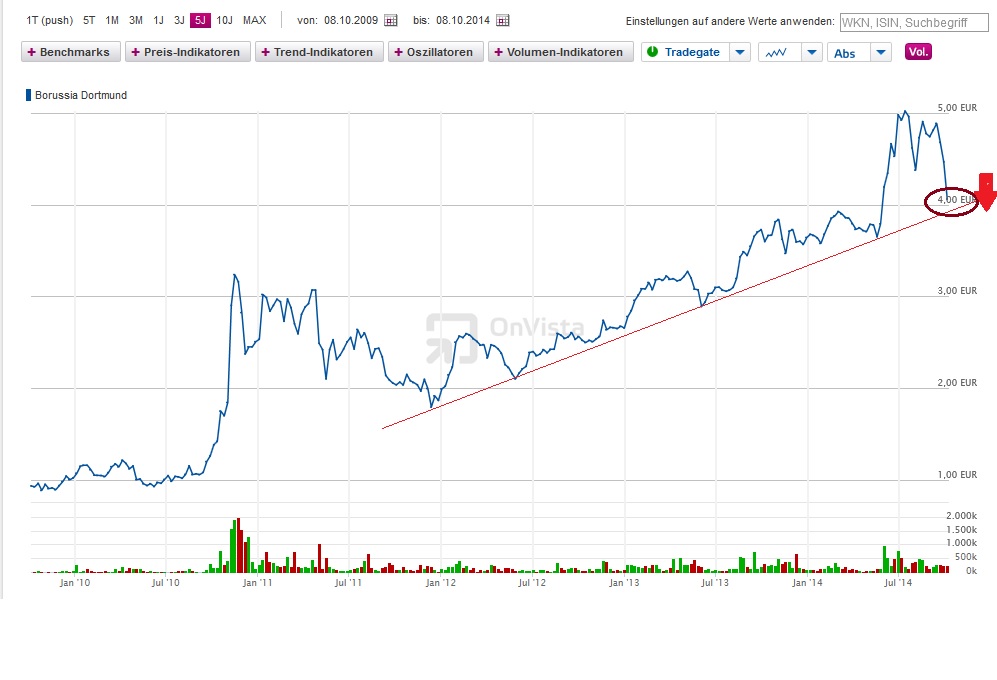Viewport: 997px width, 680px height.
Task: Click the blue Borussia Dortmund legend marker
Action: pos(28,95)
